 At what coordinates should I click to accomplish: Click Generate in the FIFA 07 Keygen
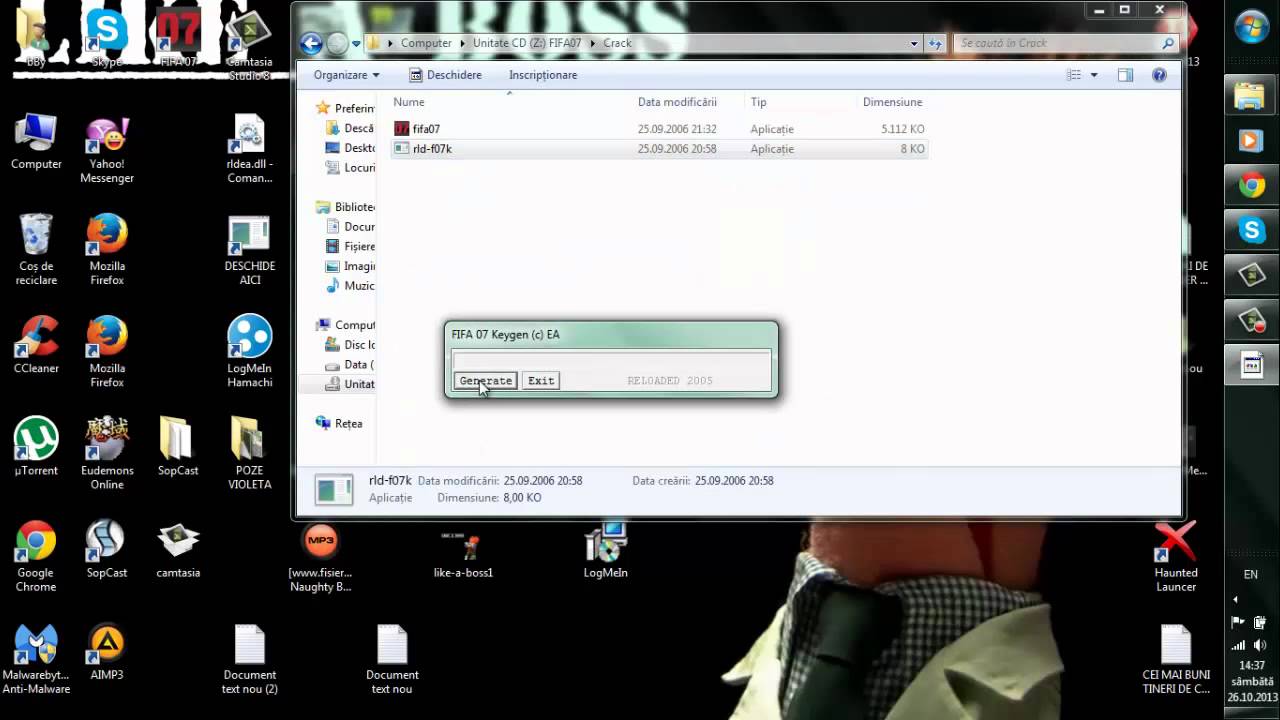click(485, 380)
